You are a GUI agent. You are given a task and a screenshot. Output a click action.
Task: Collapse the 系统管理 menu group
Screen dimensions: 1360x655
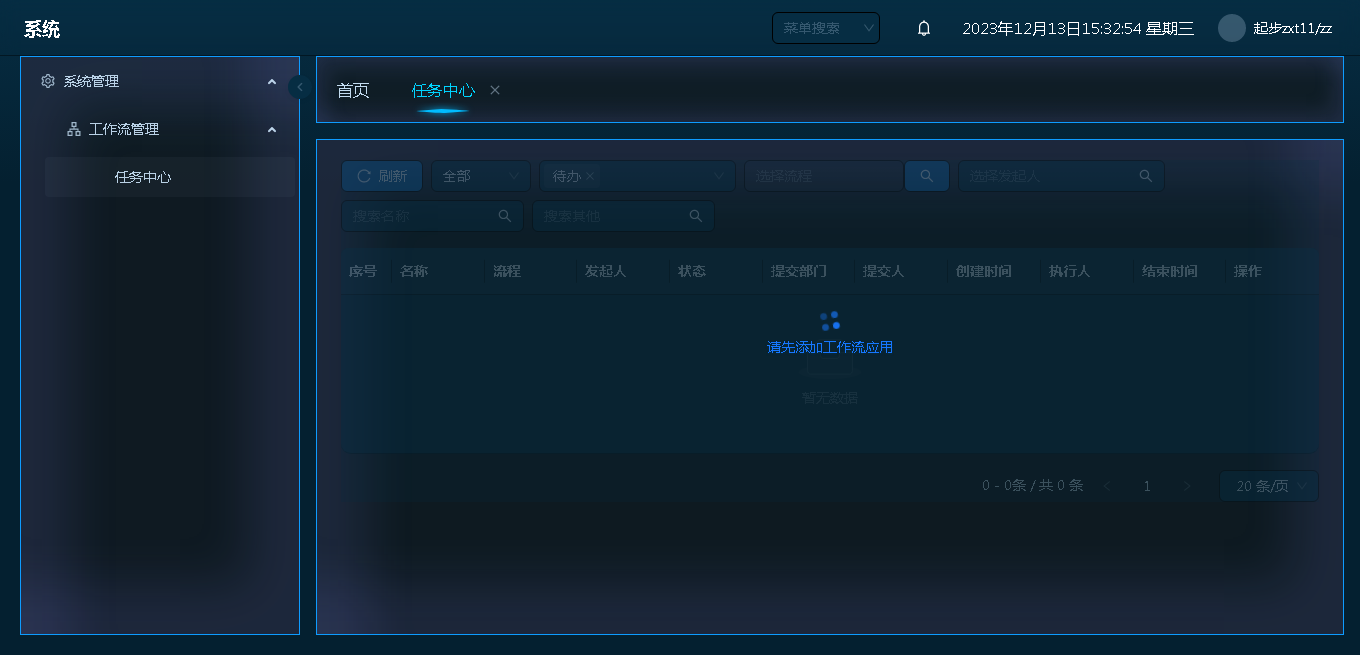[x=271, y=82]
